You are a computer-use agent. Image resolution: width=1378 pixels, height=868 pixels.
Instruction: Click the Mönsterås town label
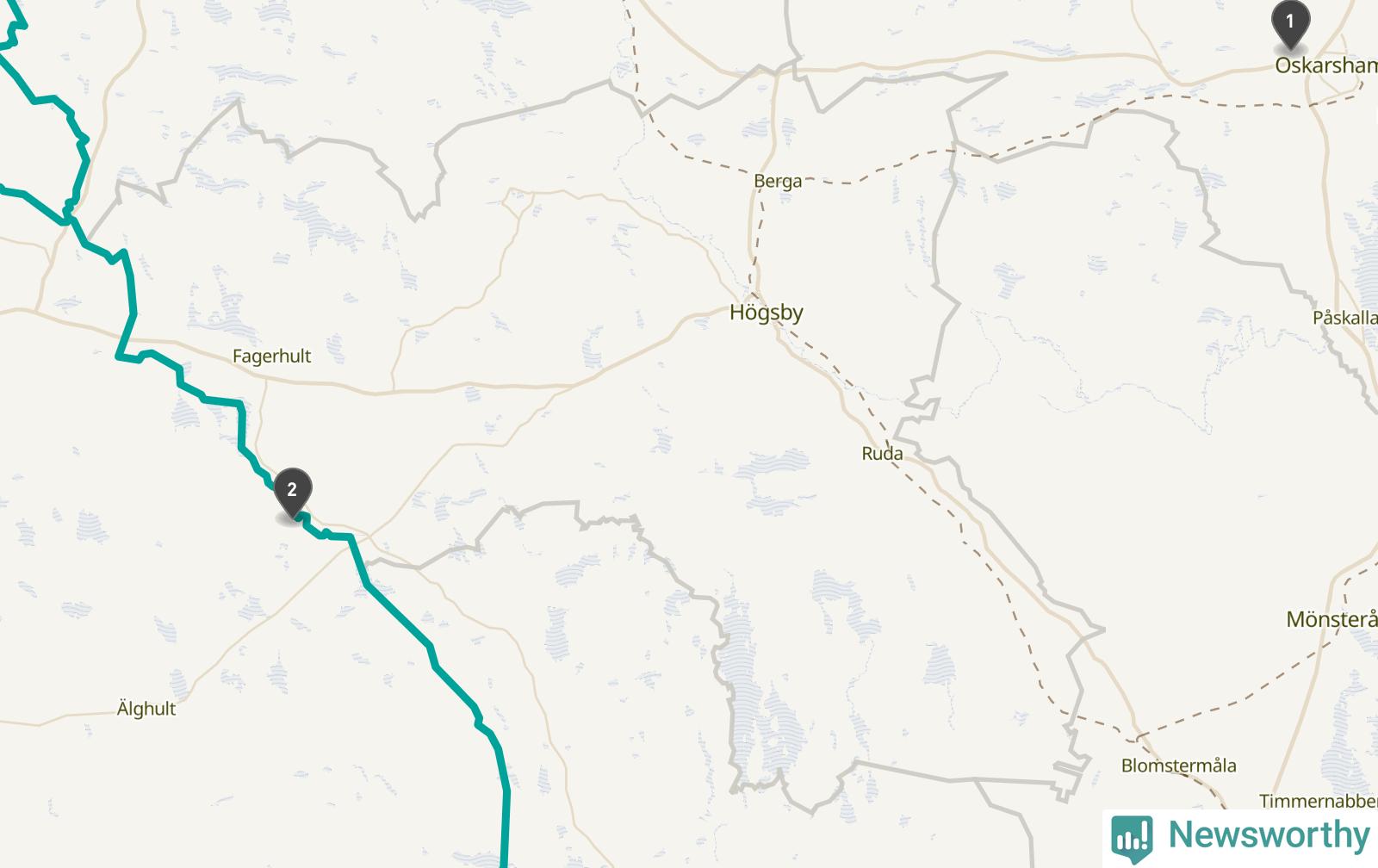1331,619
